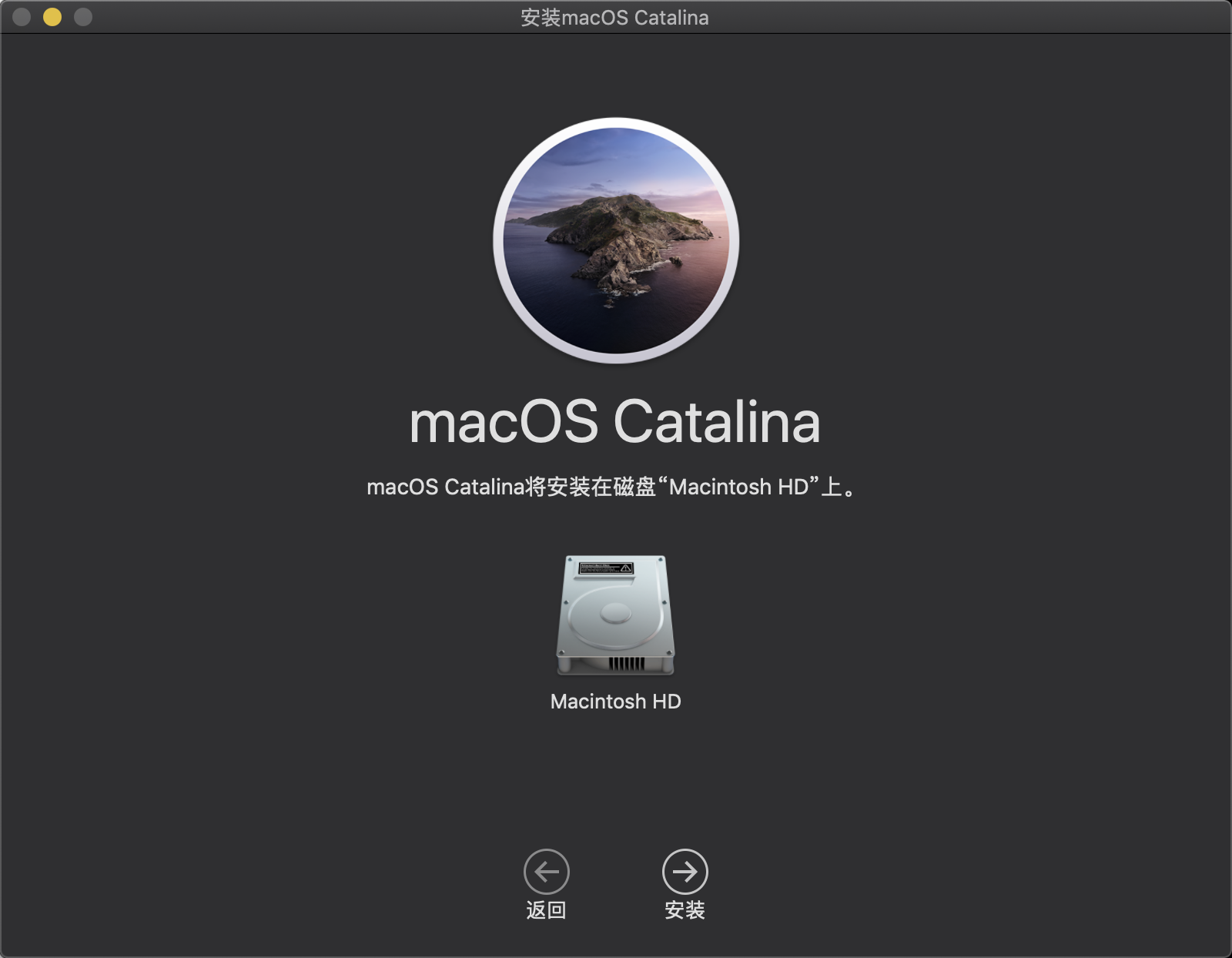Select the Macintosh HD hard drive icon
Screen dimensions: 1232x958
pyautogui.click(x=615, y=615)
